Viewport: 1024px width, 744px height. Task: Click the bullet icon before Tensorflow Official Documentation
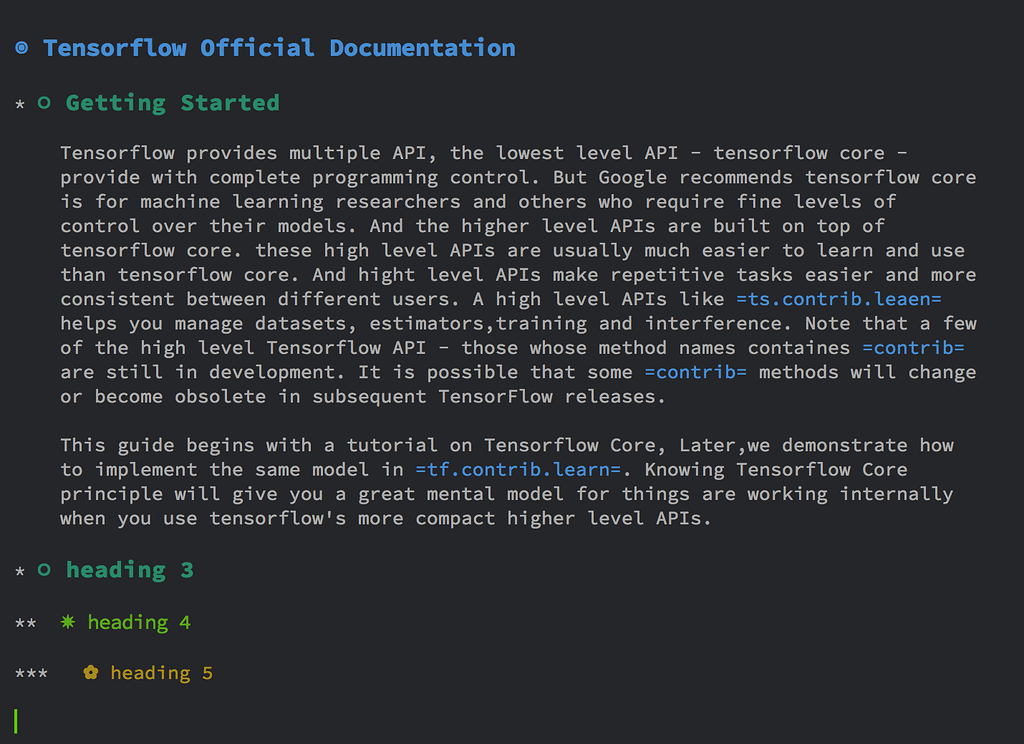pos(22,48)
